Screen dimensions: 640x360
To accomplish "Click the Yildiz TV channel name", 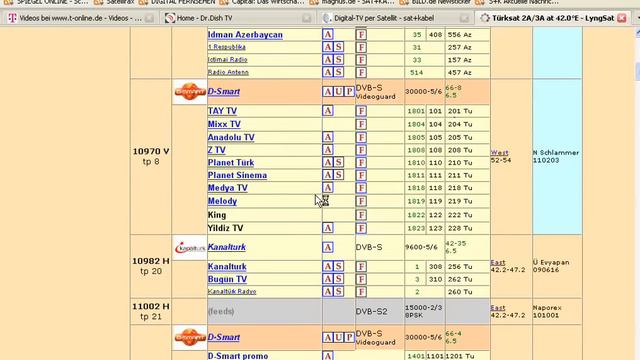I will coord(225,228).
